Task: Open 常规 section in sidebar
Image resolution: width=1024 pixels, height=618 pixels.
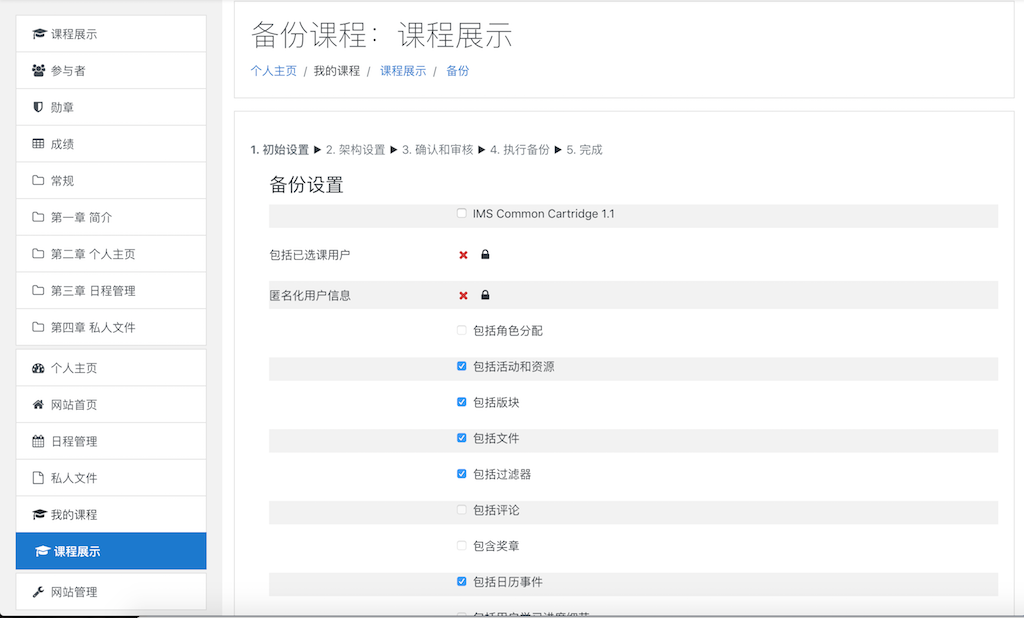Action: coord(111,180)
